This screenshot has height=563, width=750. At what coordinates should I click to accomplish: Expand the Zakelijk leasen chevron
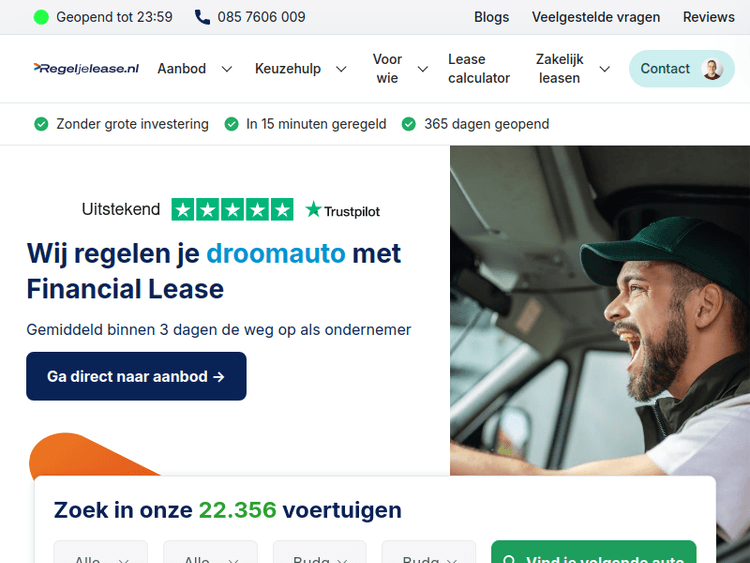click(x=605, y=69)
